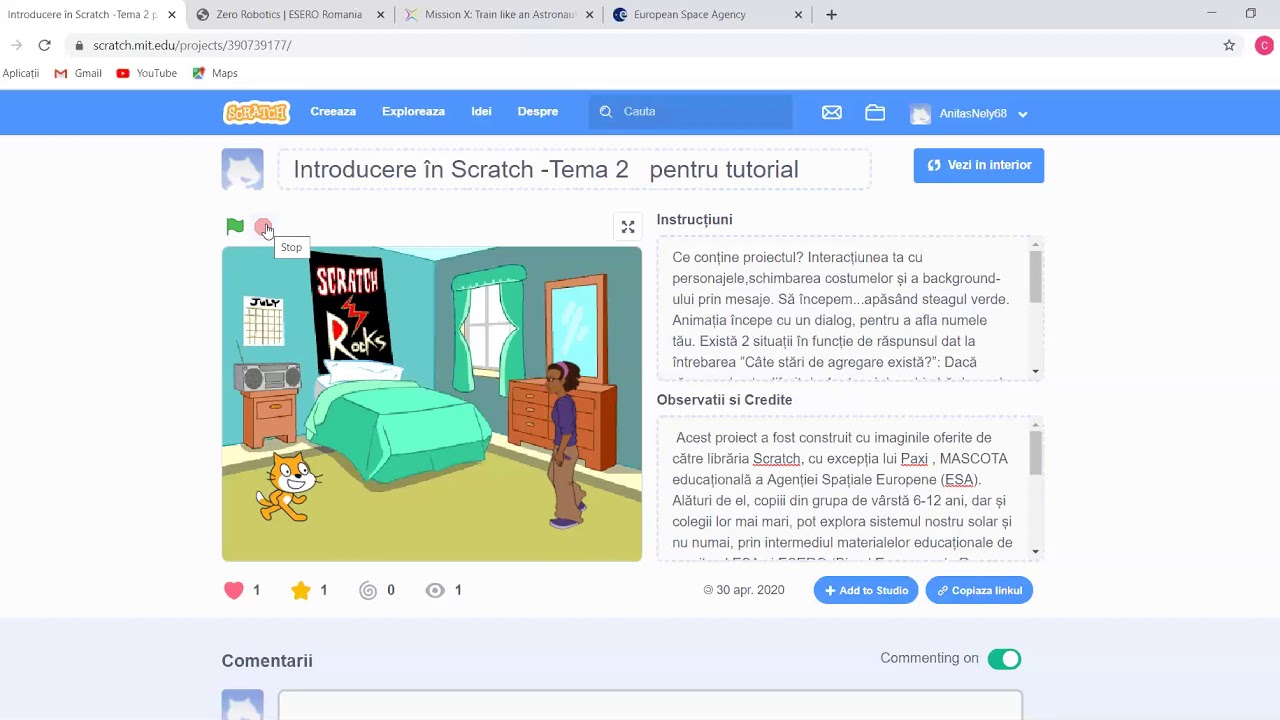
Task: Open the Aplicatii bookmark shortcut
Action: pos(21,73)
